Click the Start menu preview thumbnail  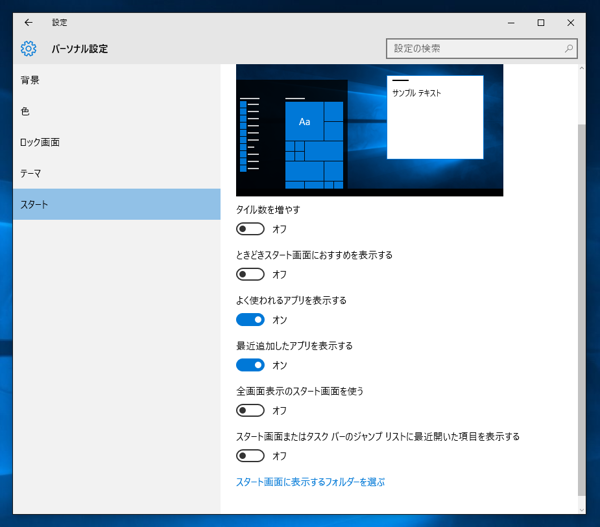click(x=370, y=130)
